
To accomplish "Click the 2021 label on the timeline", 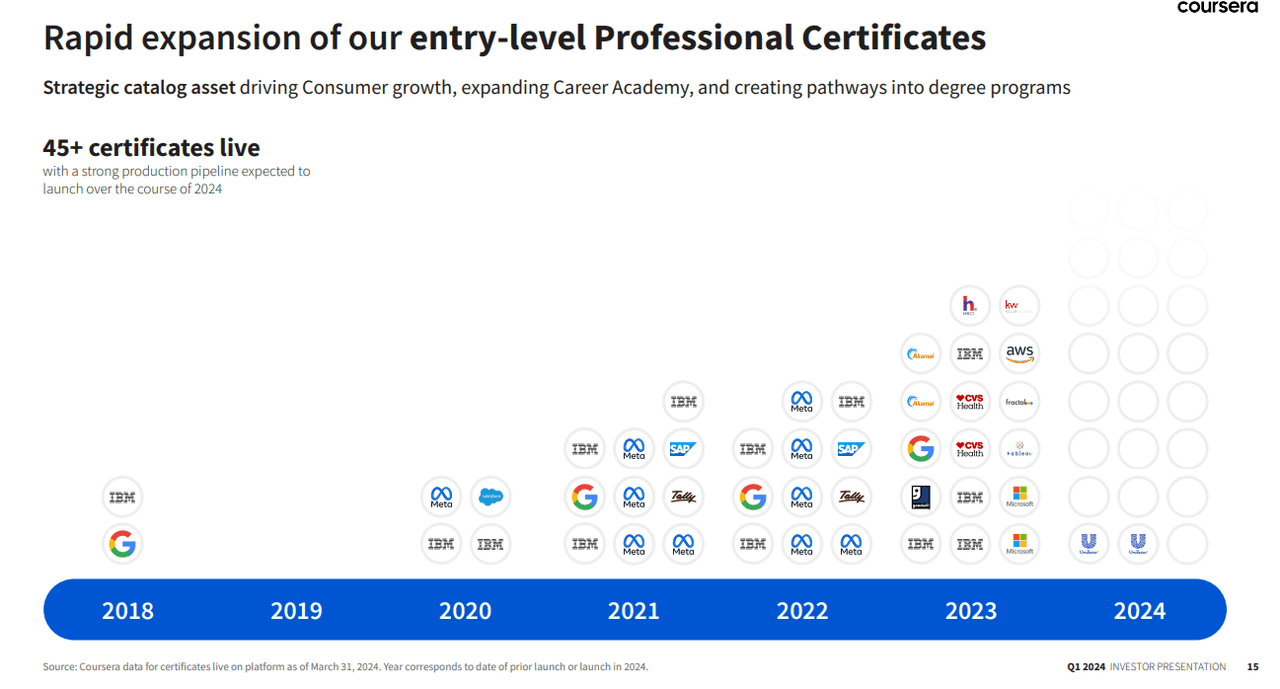I will point(634,609).
